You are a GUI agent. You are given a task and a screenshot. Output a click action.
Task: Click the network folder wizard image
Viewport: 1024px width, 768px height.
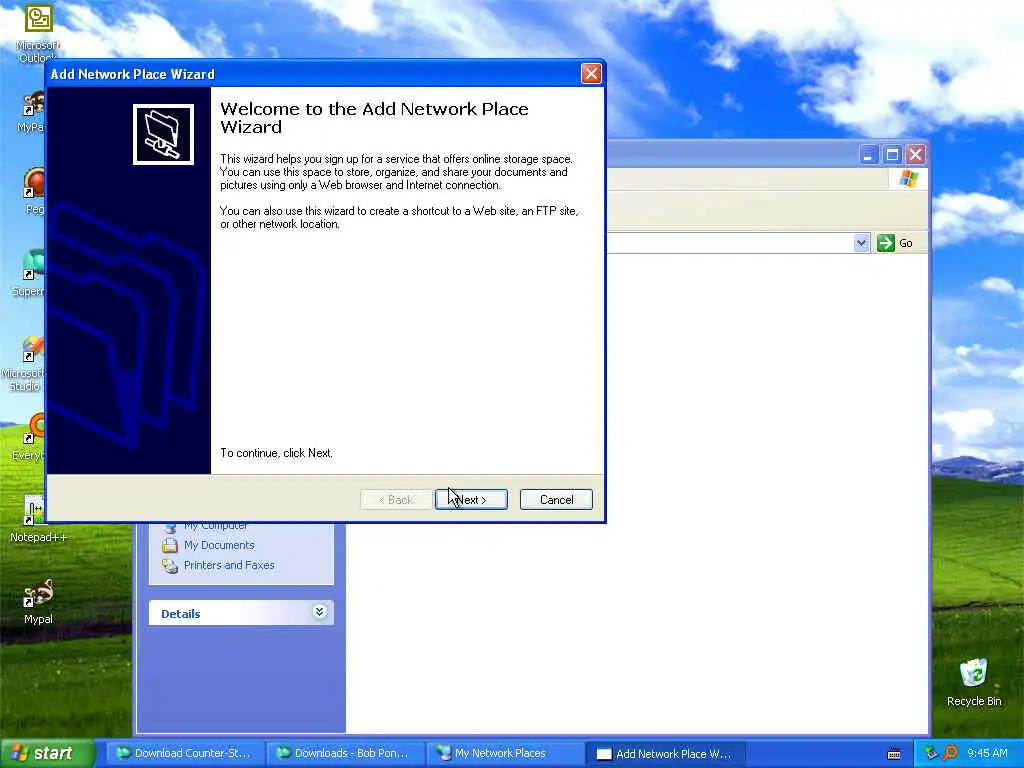163,135
